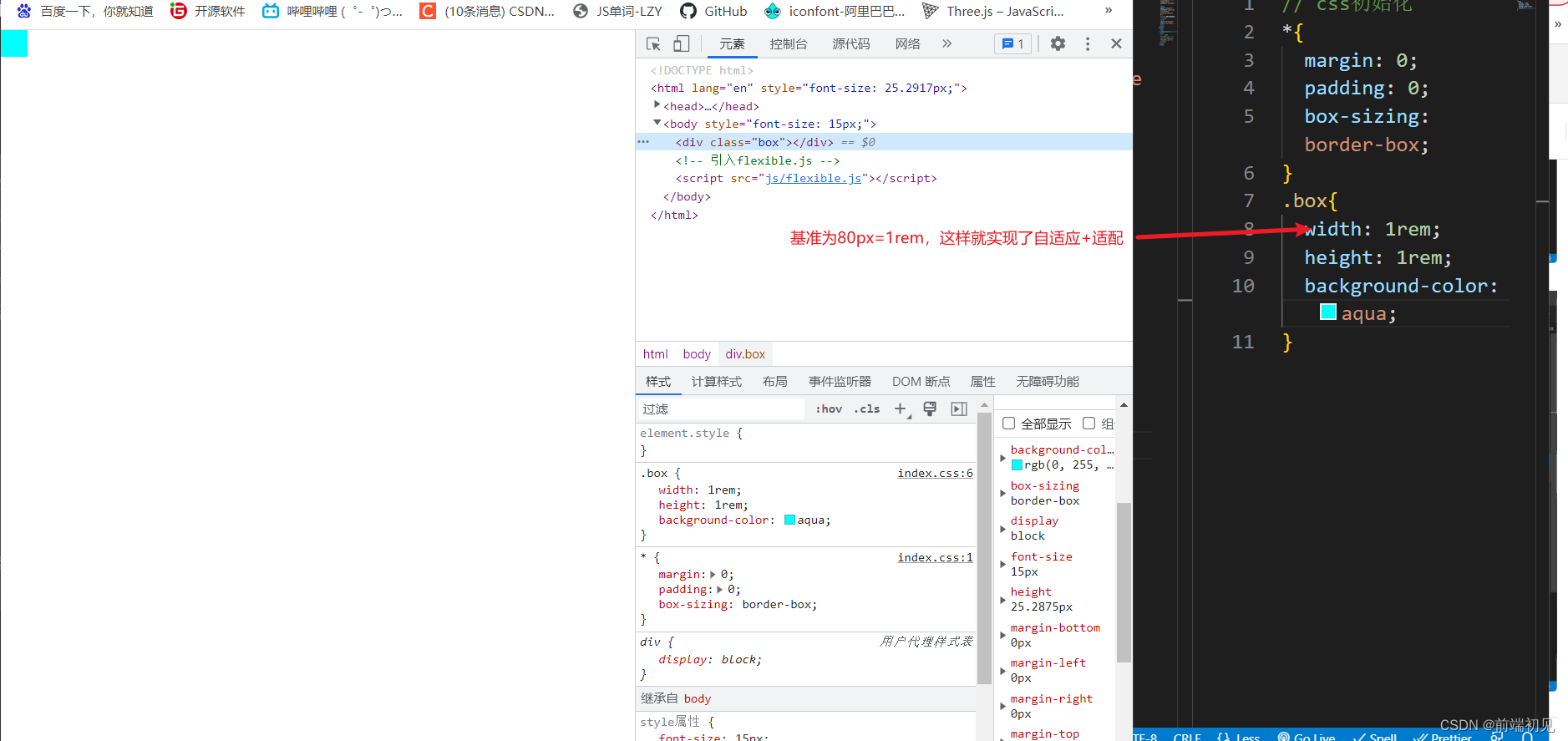Show overflow bookmarks chevron

point(1109,11)
